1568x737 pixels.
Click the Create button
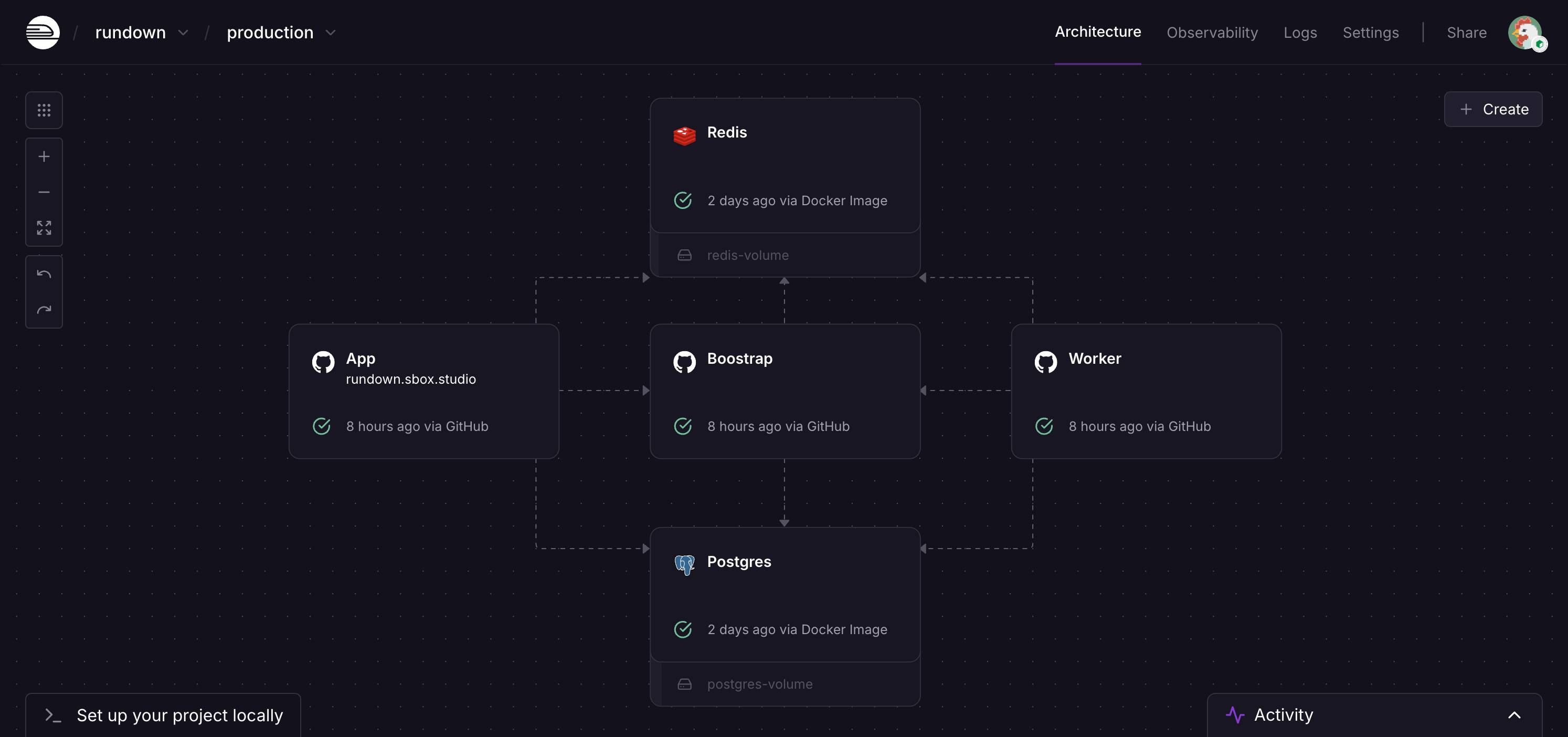(x=1492, y=109)
